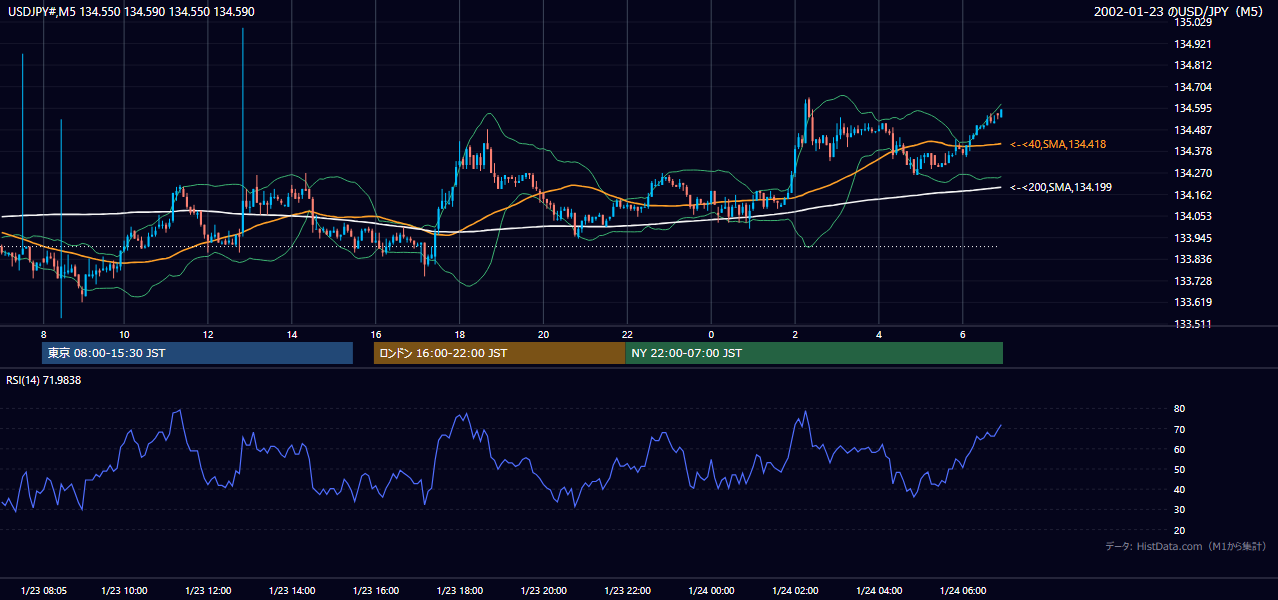Click the RSI scale value 40
1278x600 pixels.
[1179, 490]
